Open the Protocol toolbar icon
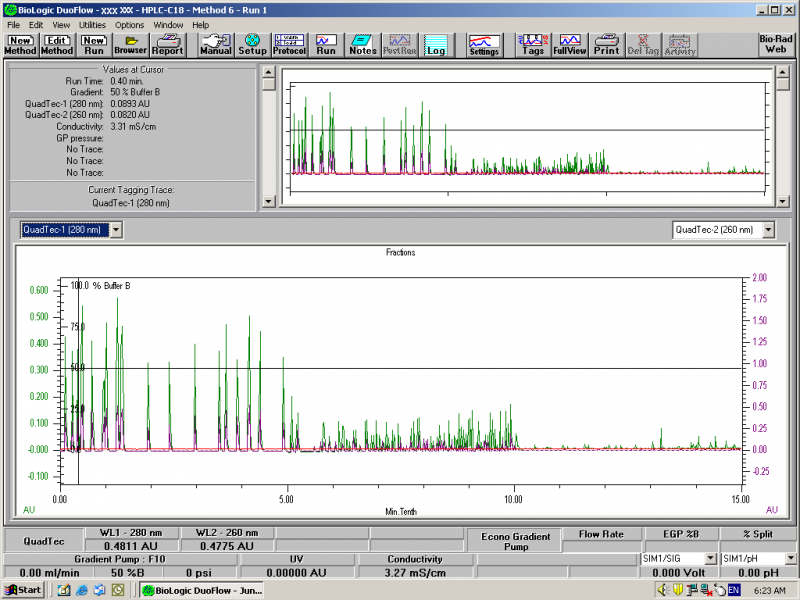The height and width of the screenshot is (600, 800). pos(289,44)
